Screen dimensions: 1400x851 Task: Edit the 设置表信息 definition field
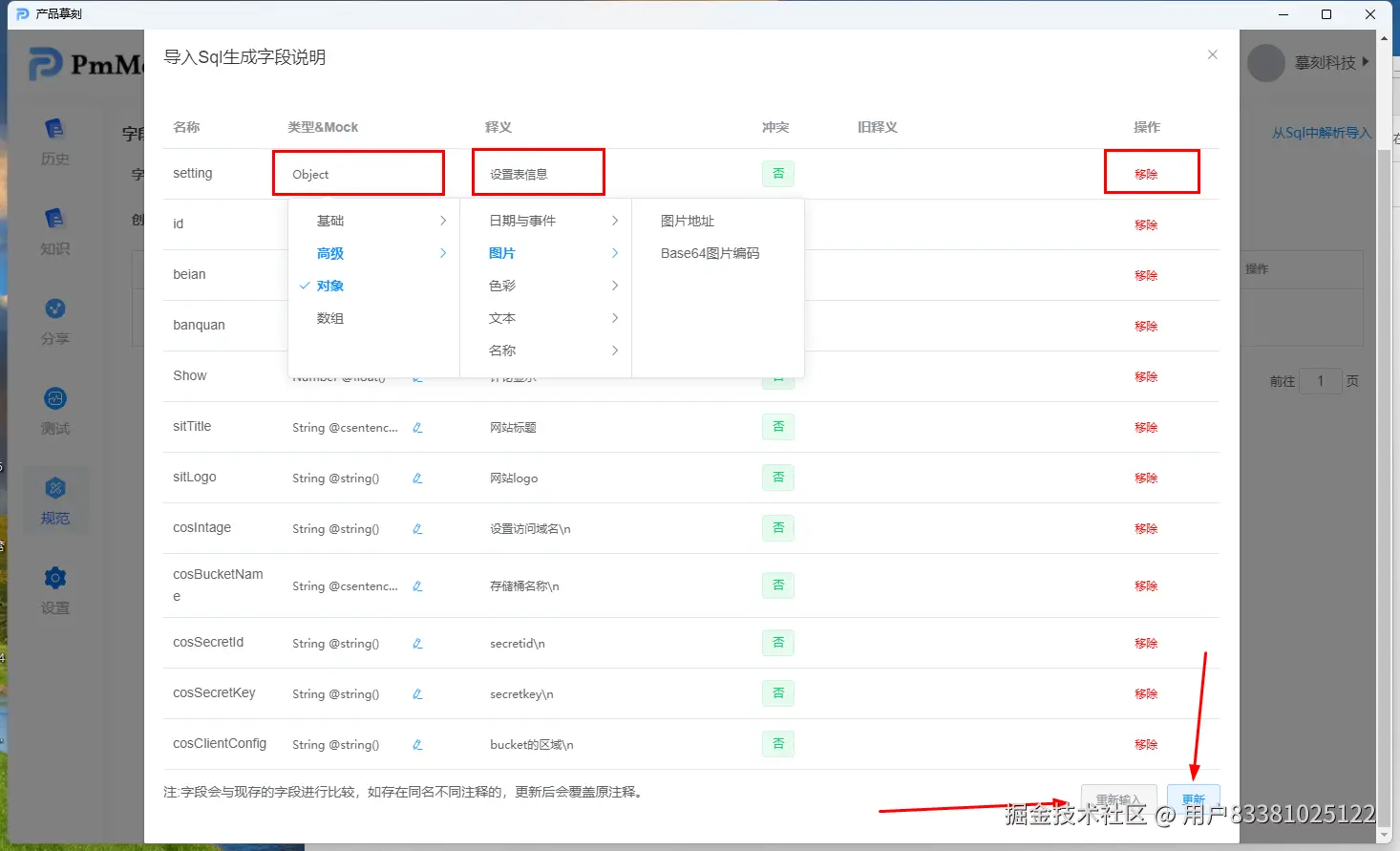[x=539, y=173]
